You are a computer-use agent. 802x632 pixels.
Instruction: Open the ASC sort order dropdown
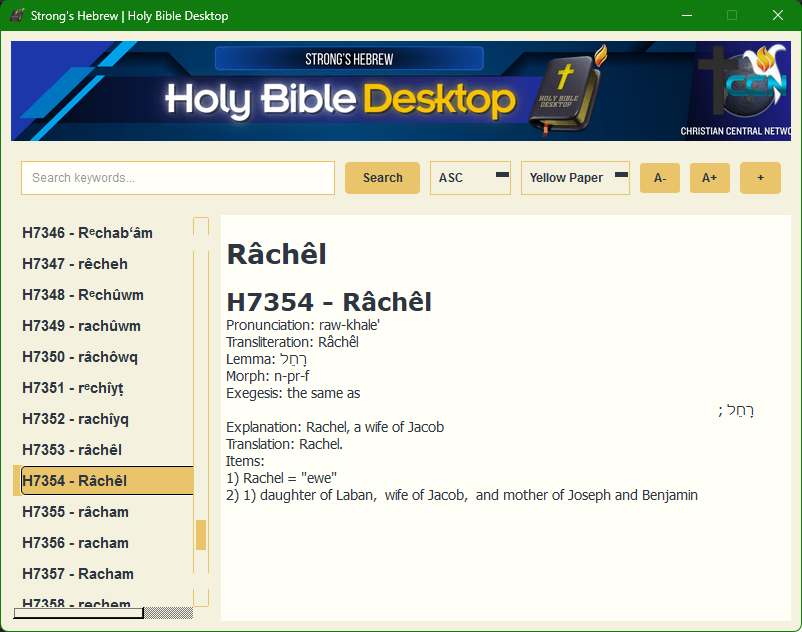pos(469,177)
